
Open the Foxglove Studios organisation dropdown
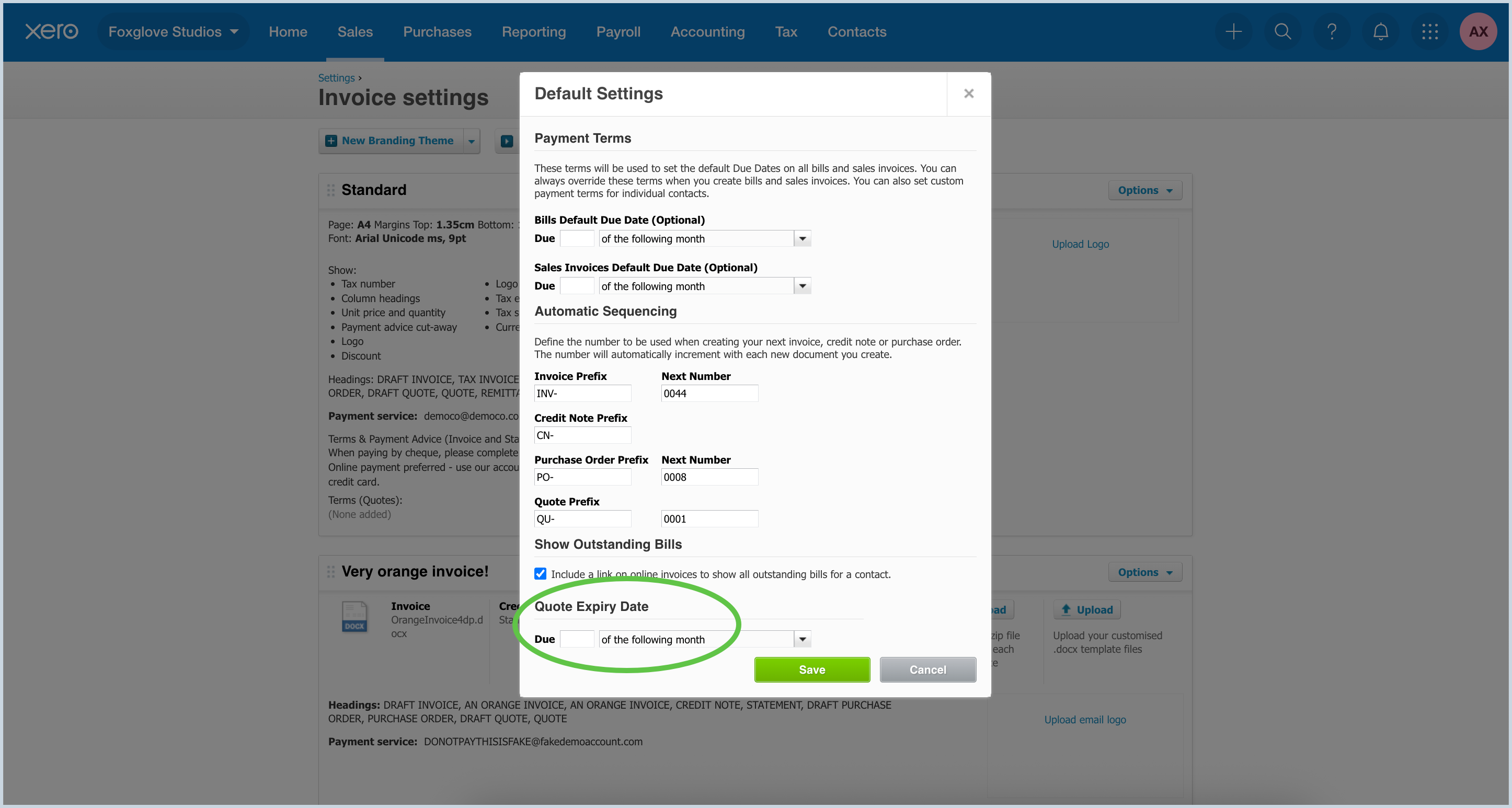(173, 32)
